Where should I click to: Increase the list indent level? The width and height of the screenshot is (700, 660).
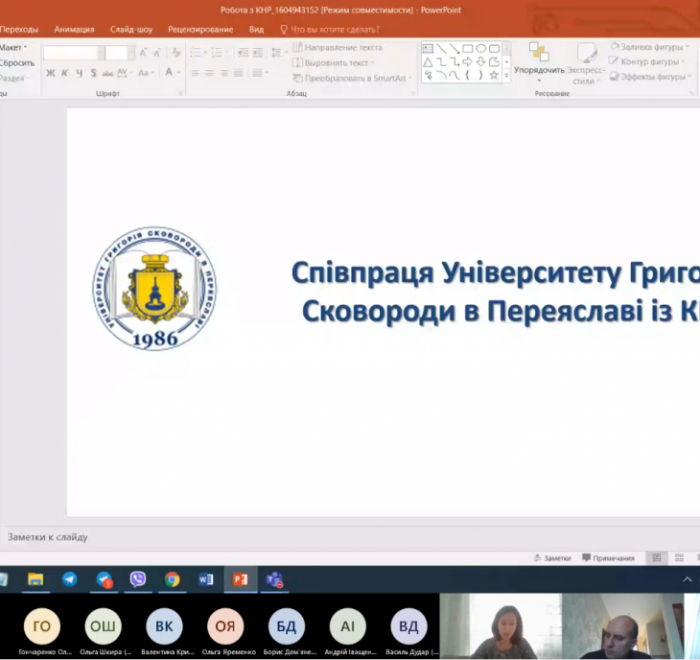pos(258,53)
